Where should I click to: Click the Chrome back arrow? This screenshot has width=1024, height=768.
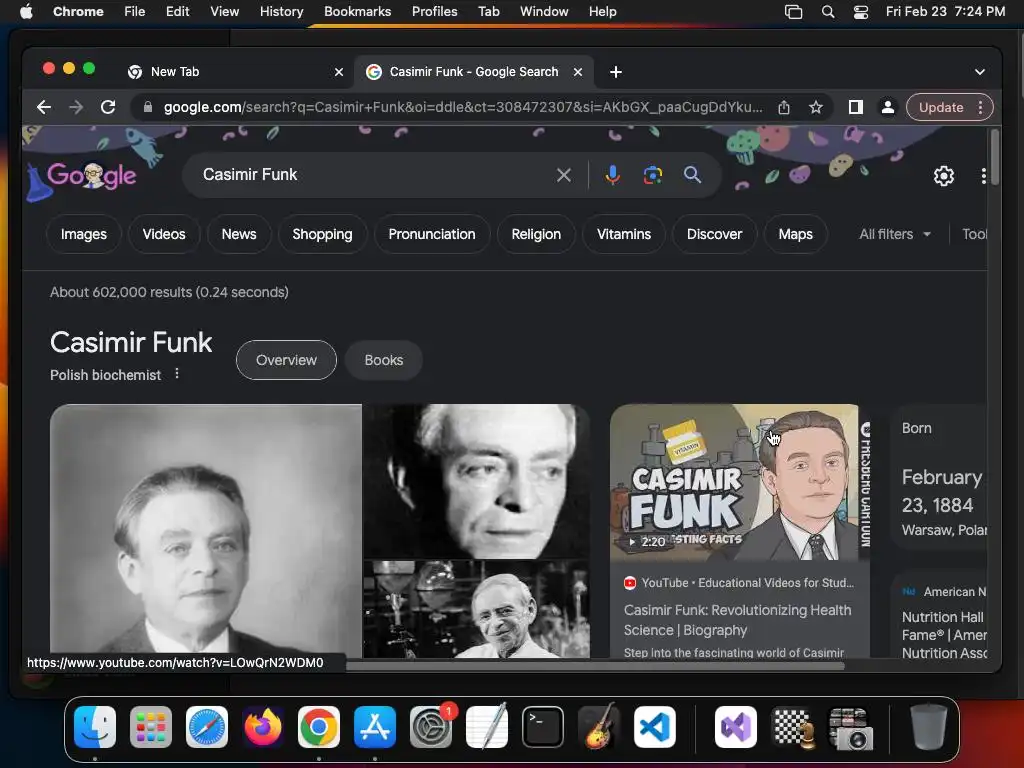[44, 107]
